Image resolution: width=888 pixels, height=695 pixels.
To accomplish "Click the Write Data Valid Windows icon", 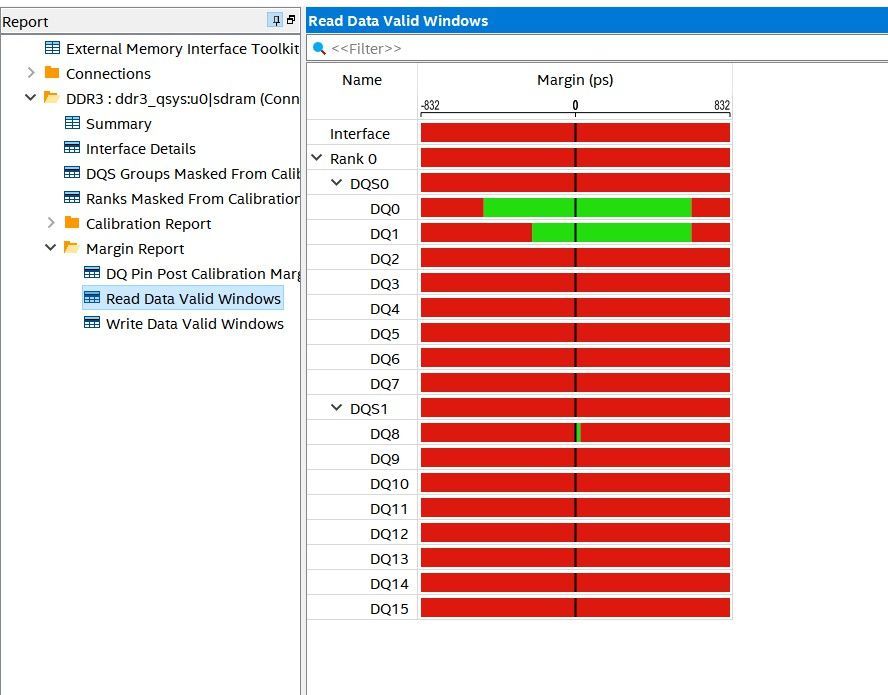I will click(x=92, y=322).
